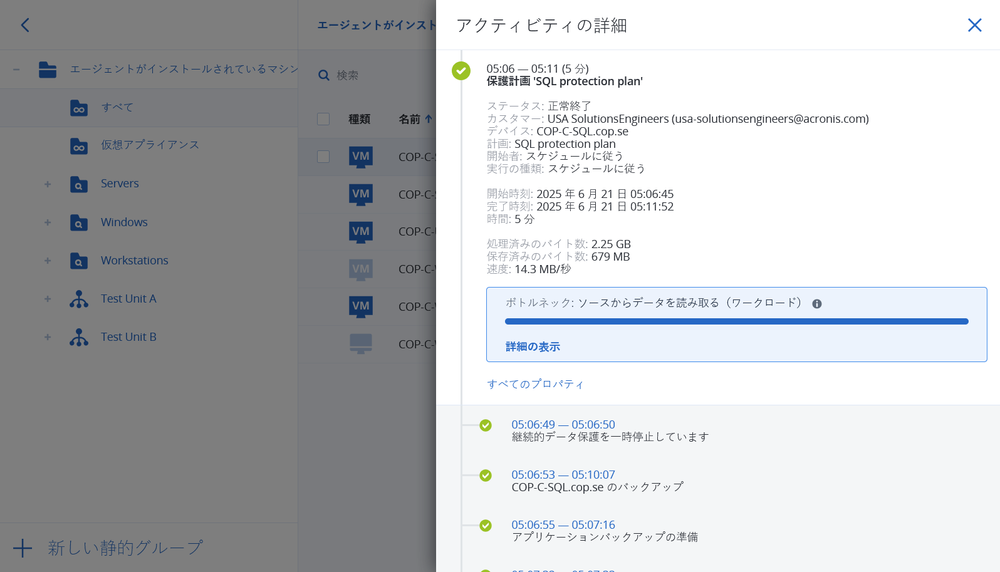The image size is (1000, 572).
Task: Click the VM icon in the fifth device row
Action: point(361,307)
